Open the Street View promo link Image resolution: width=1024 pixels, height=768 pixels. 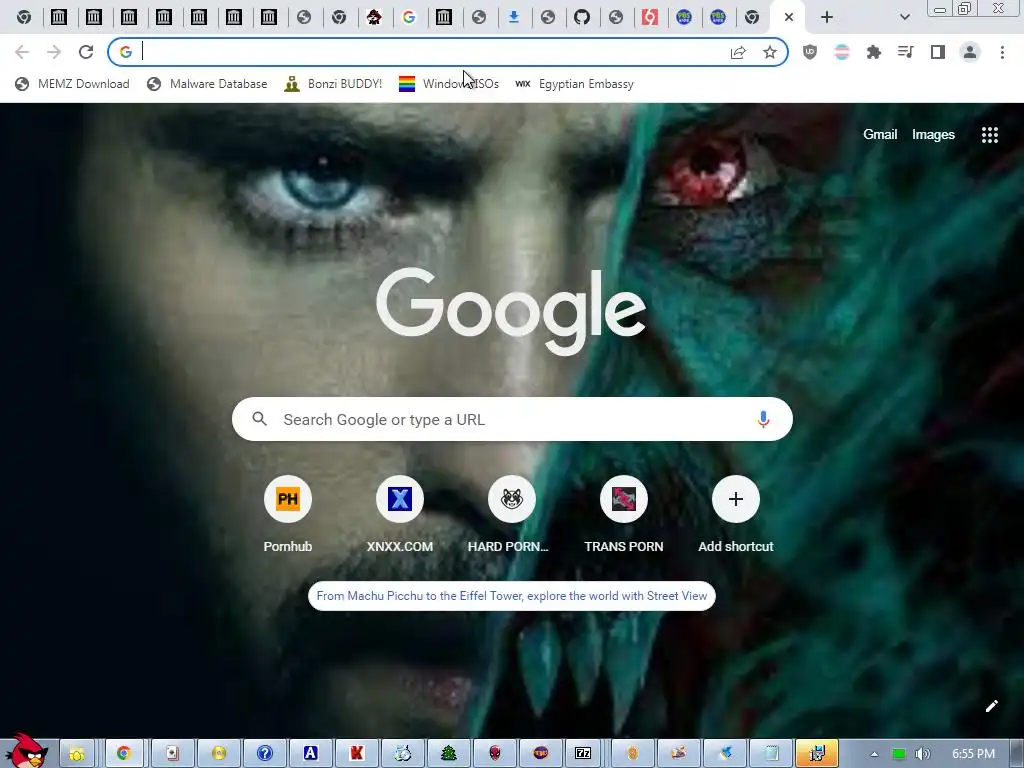pyautogui.click(x=512, y=596)
